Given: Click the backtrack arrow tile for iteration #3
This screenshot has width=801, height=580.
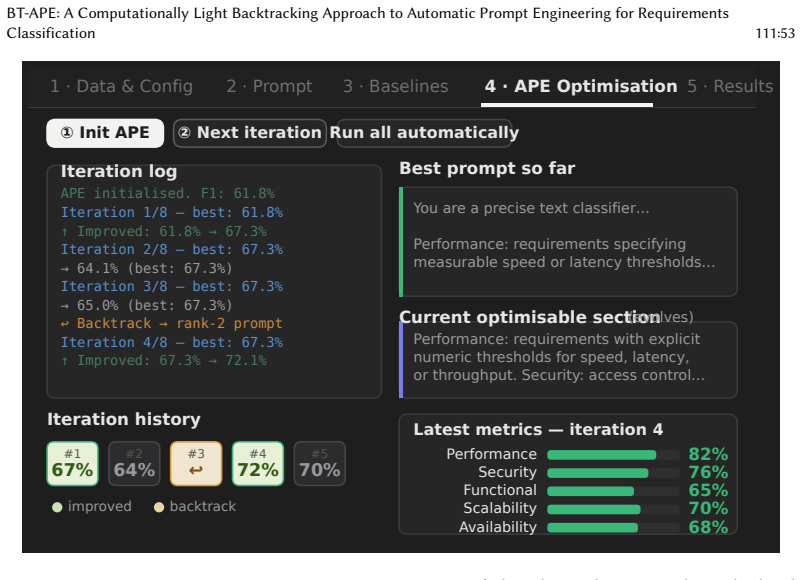Looking at the screenshot, I should pyautogui.click(x=196, y=463).
